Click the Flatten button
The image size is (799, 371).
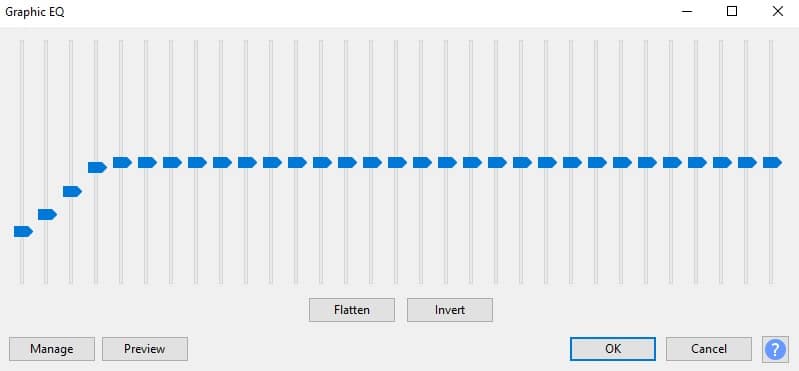(352, 310)
